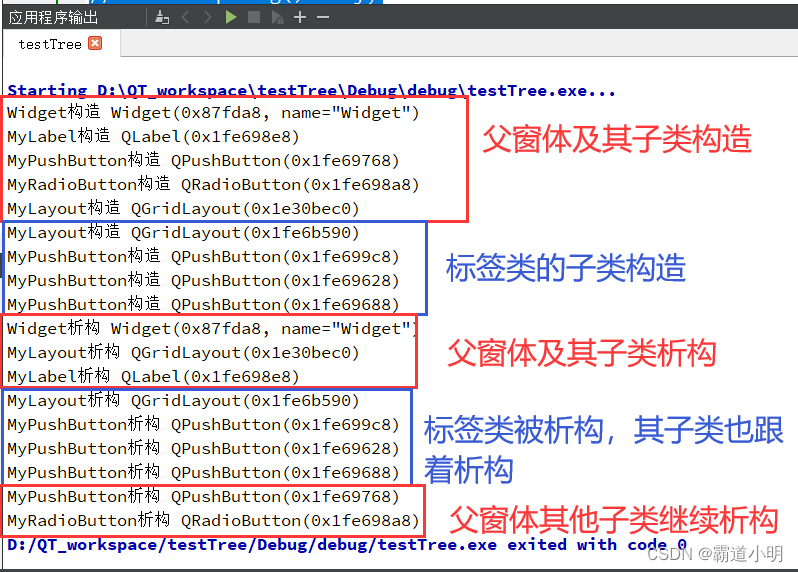Click MyLayout析构 QGridLayout(0x1fe6b590) line
This screenshot has width=798, height=572.
[183, 401]
